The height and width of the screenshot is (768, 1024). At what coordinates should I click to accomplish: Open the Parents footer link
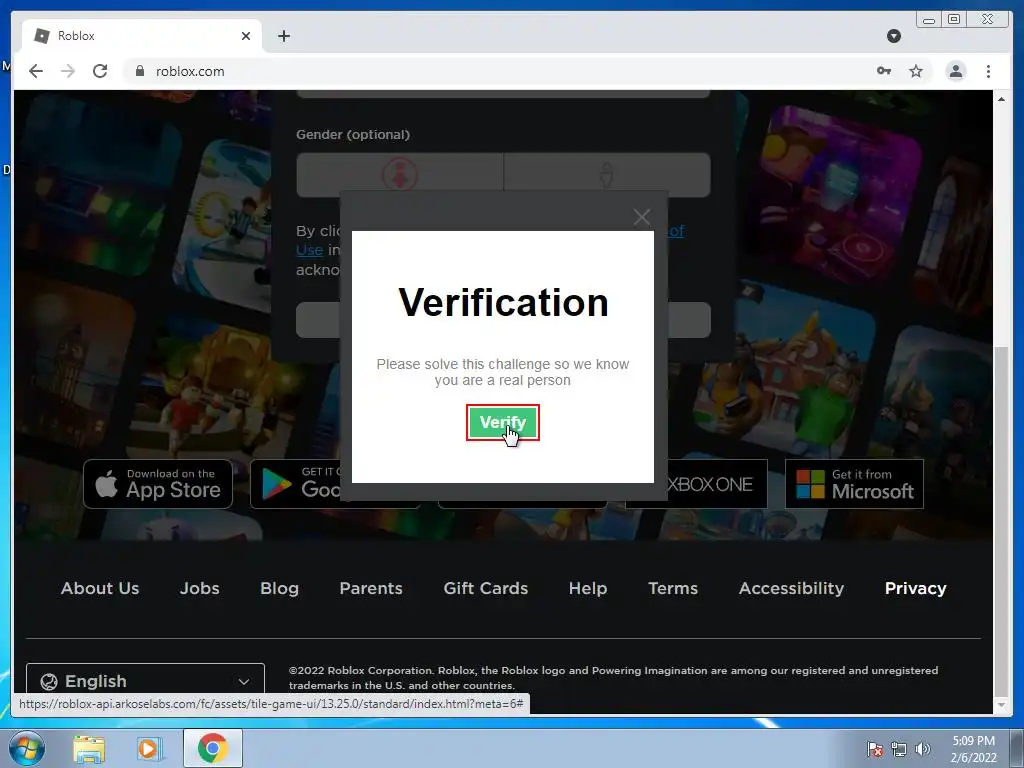371,588
